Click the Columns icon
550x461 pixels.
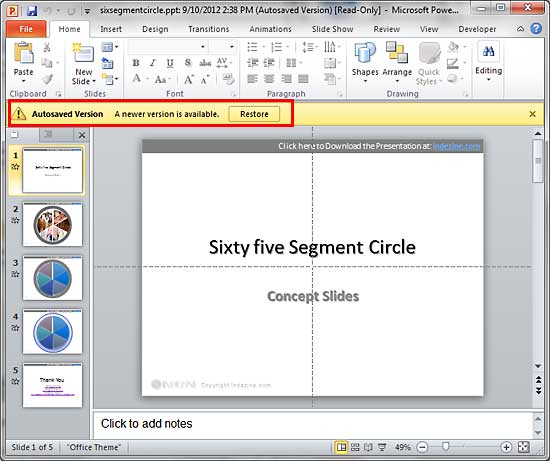(x=291, y=63)
